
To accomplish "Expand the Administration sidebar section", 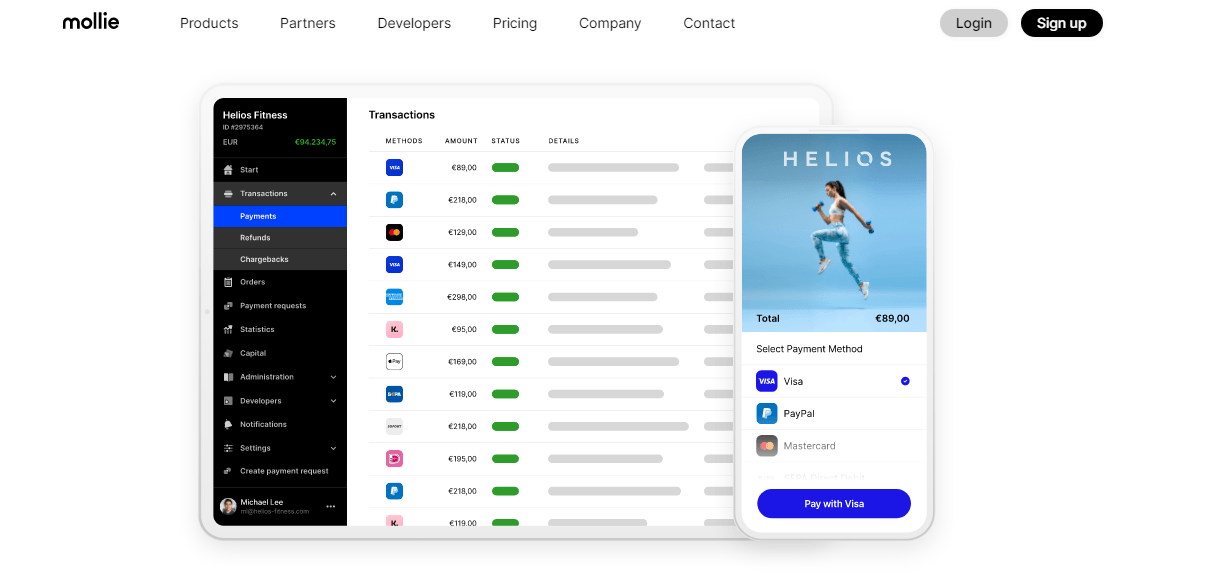I will [x=333, y=377].
